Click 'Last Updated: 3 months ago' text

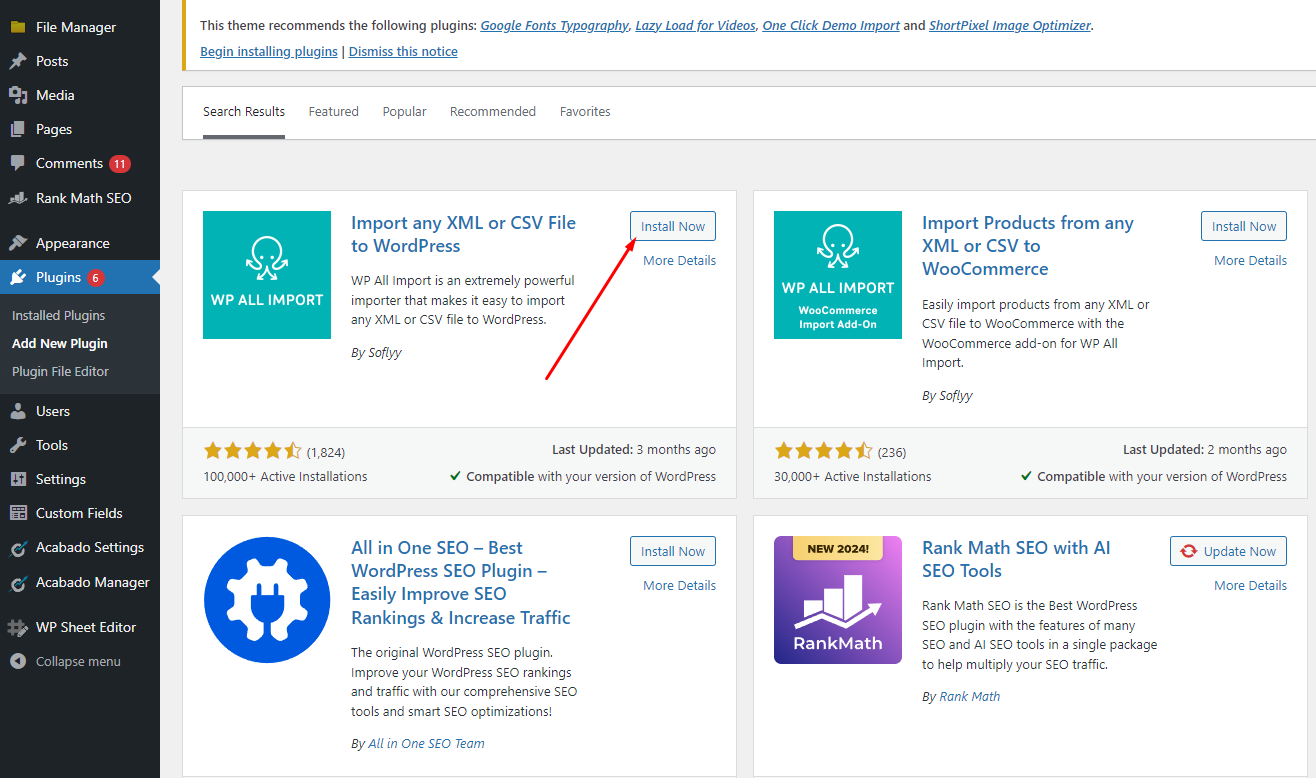point(634,450)
